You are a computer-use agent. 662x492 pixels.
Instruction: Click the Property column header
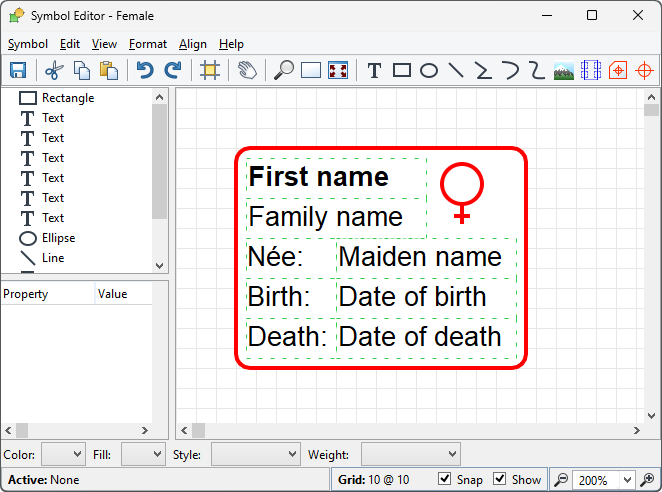pyautogui.click(x=48, y=294)
